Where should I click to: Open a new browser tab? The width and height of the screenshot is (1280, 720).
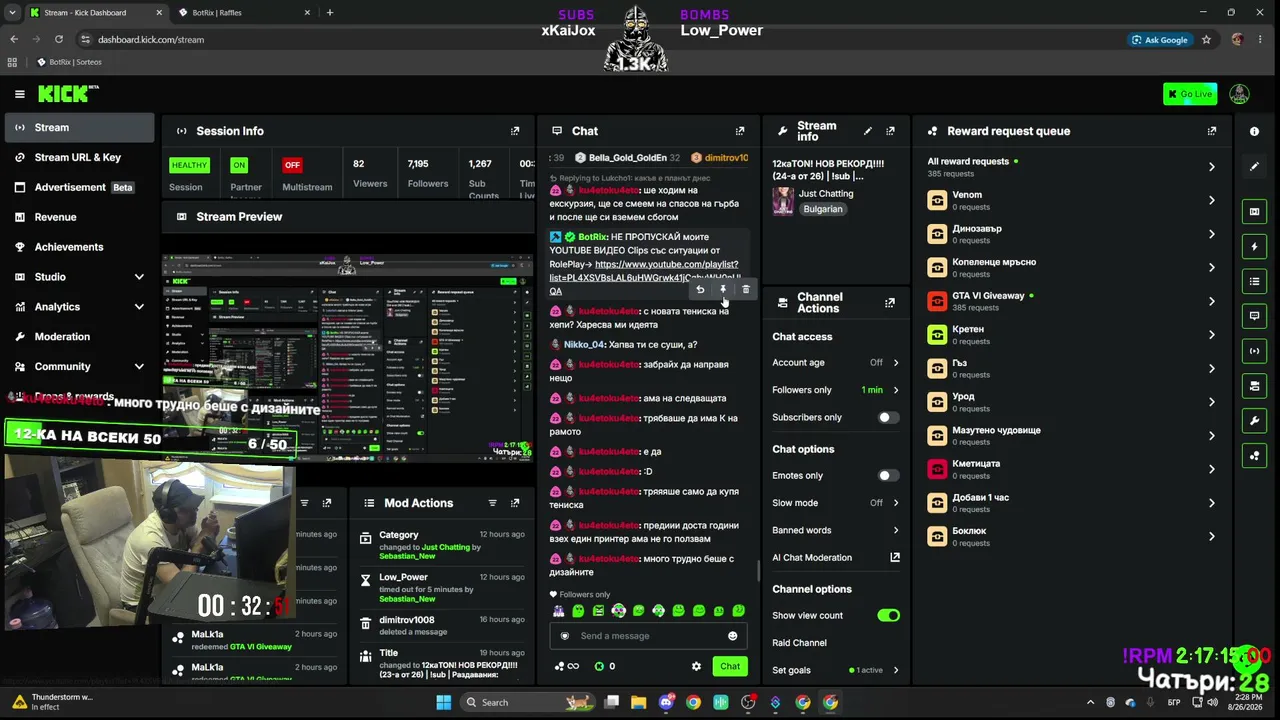(x=330, y=13)
